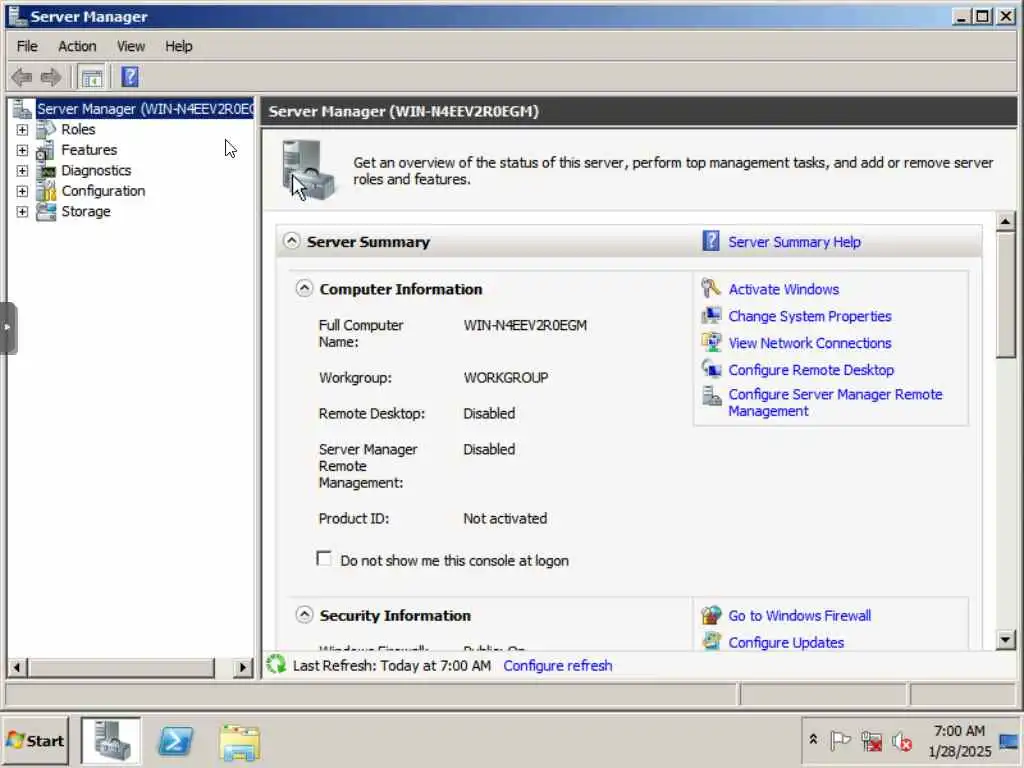
Task: Click the View Network Connections icon
Action: pyautogui.click(x=711, y=343)
